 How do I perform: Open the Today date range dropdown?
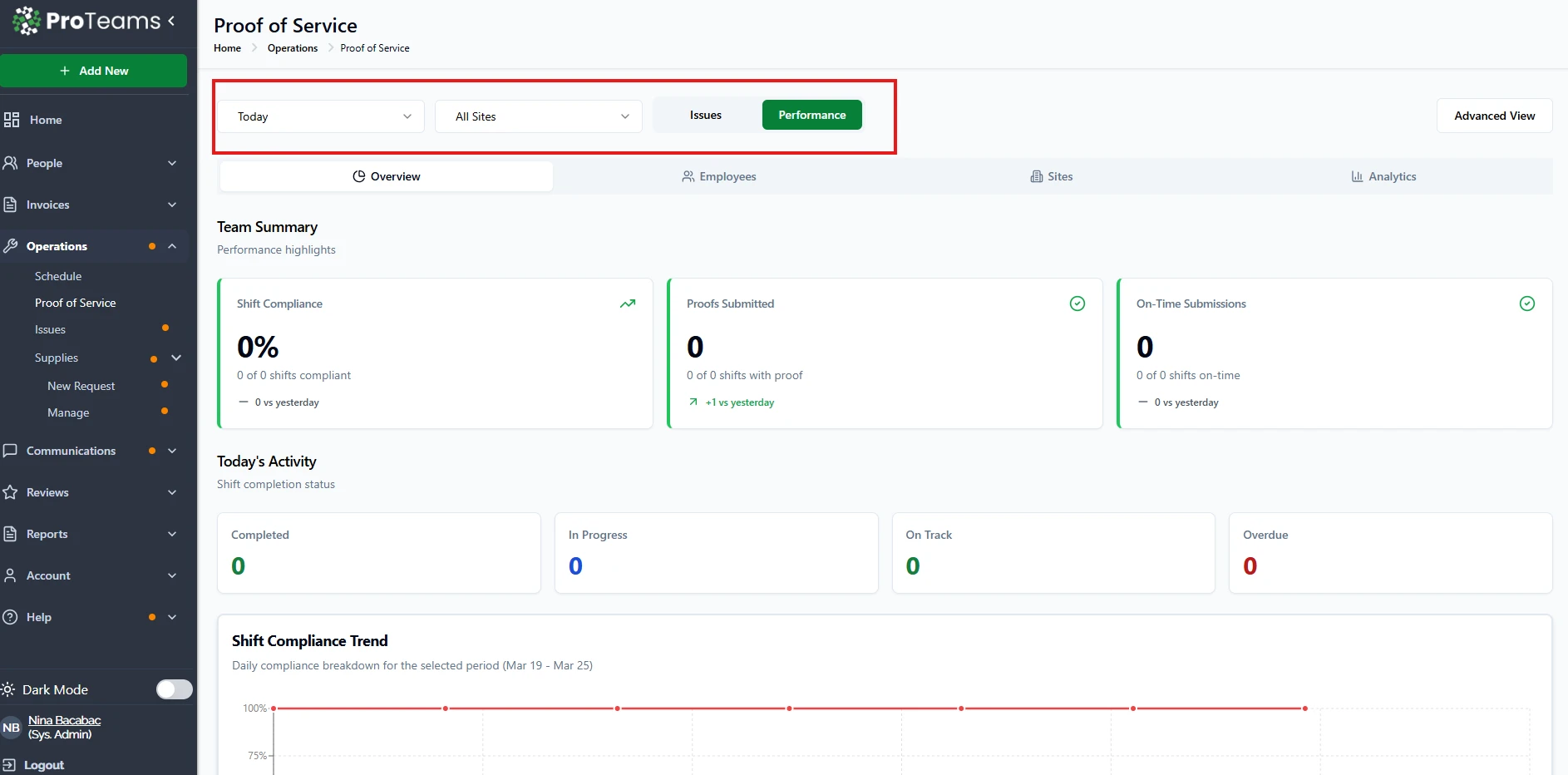click(x=321, y=116)
